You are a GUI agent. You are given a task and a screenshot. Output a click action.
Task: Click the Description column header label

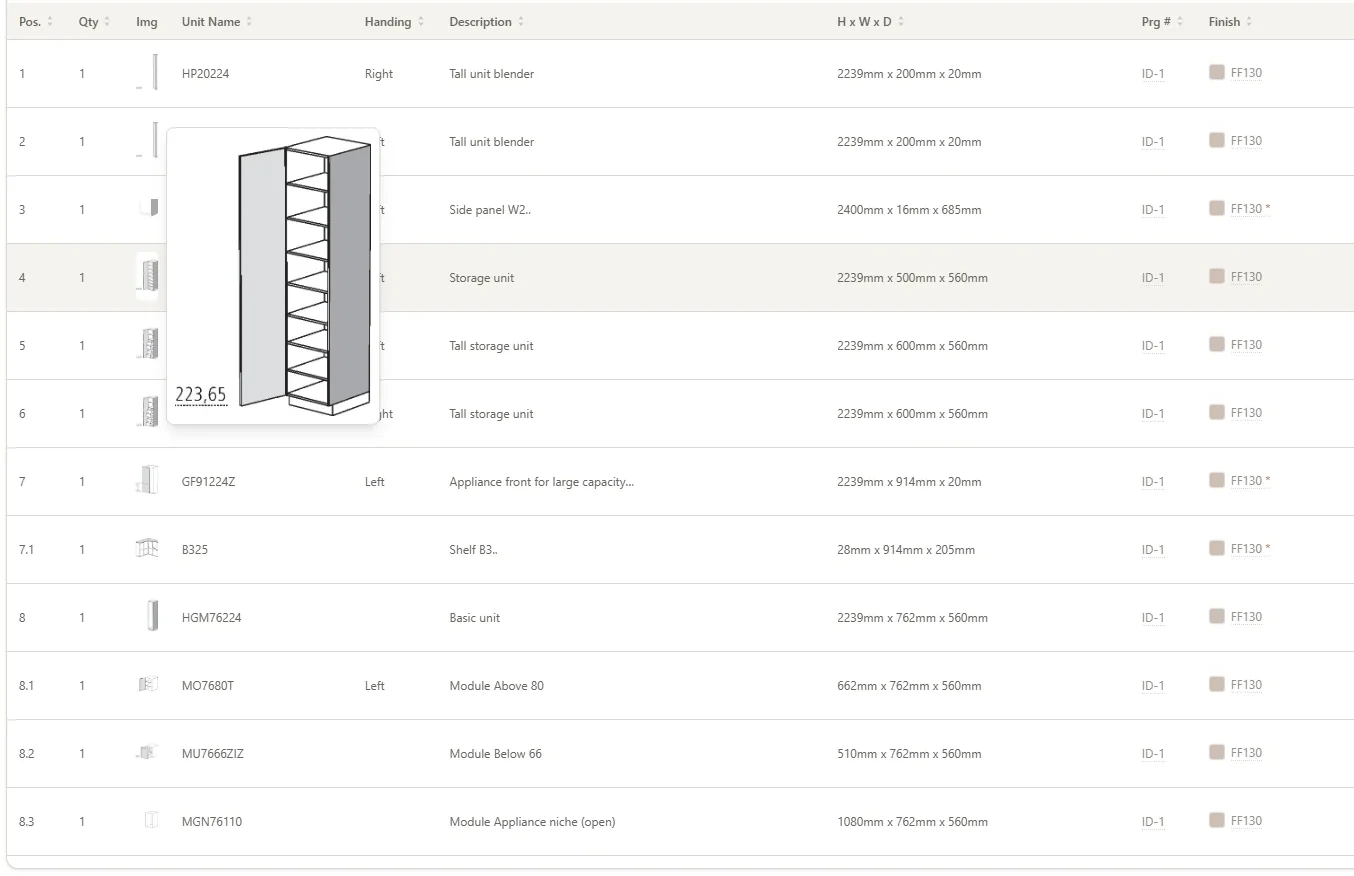coord(480,22)
